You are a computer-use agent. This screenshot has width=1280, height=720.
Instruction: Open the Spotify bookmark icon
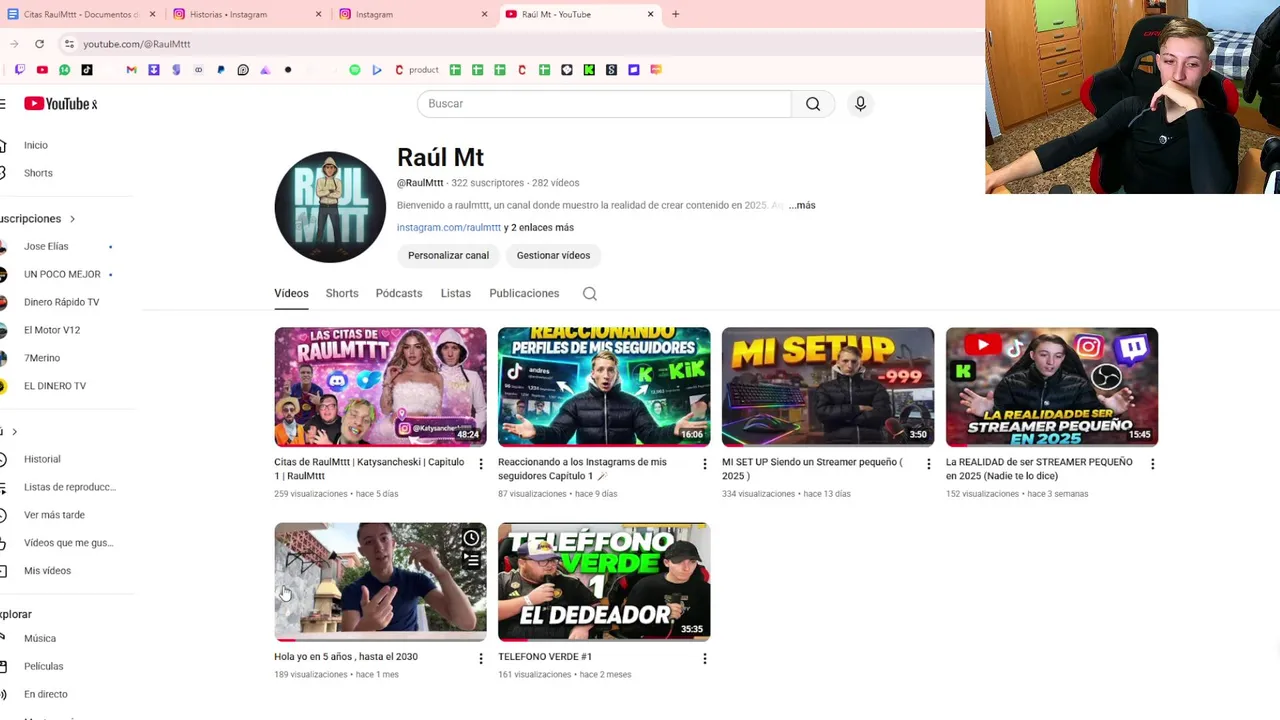(x=355, y=70)
